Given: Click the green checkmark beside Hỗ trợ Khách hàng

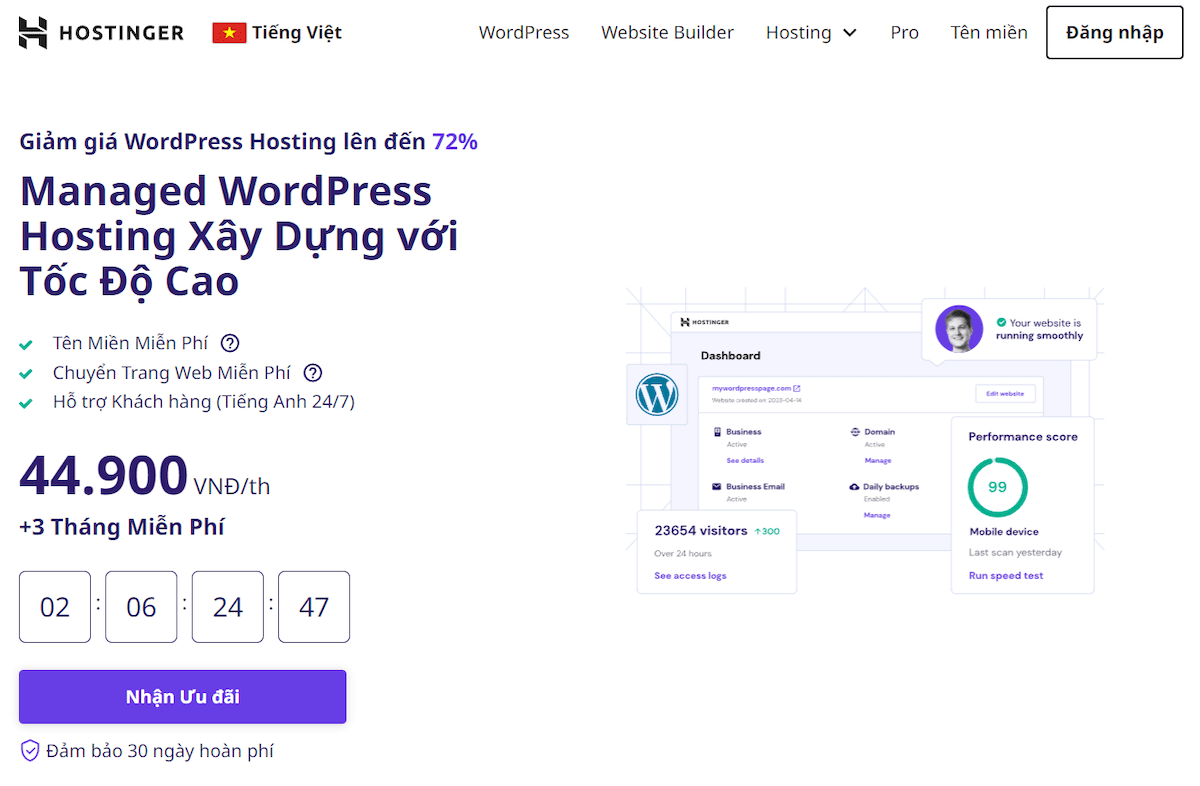Looking at the screenshot, I should click(x=27, y=404).
